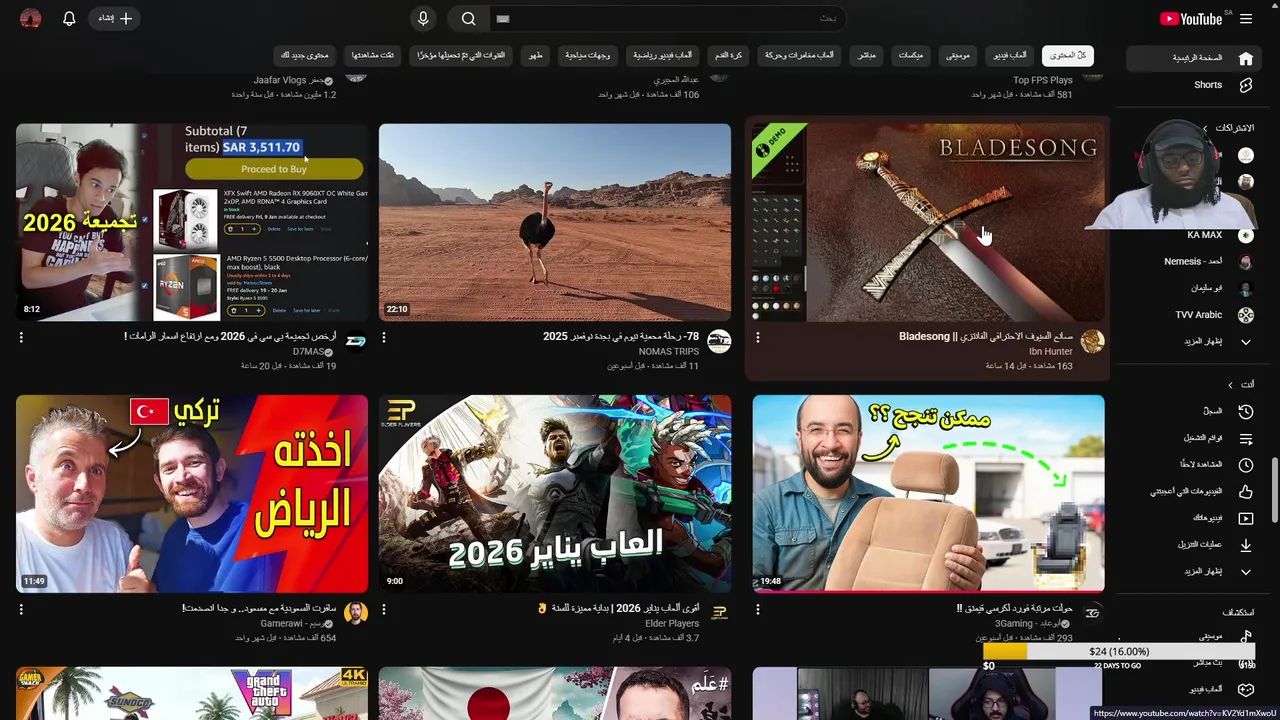Select the Live (مباشر) filter chip

[866, 56]
